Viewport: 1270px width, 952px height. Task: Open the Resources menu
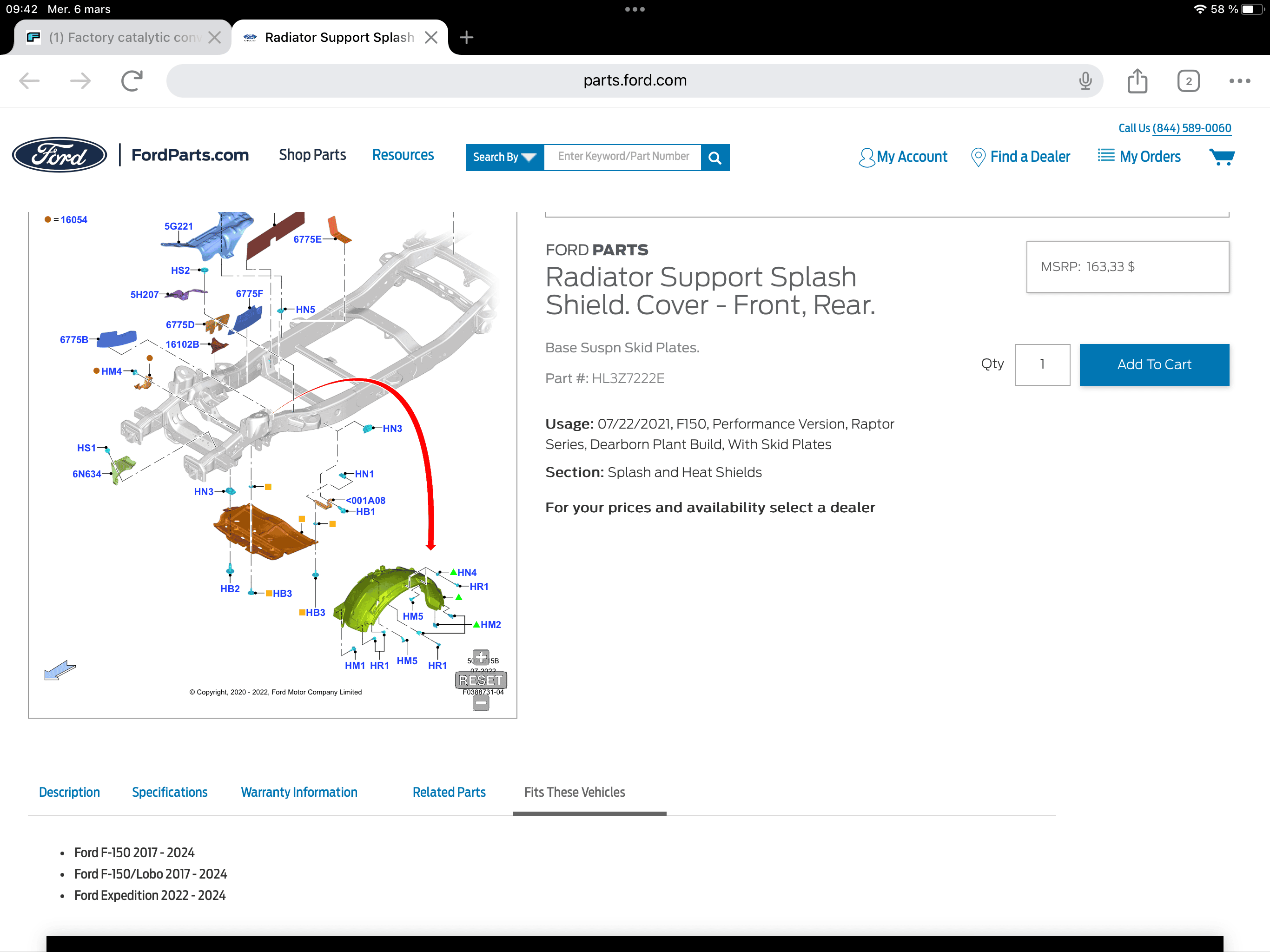403,155
